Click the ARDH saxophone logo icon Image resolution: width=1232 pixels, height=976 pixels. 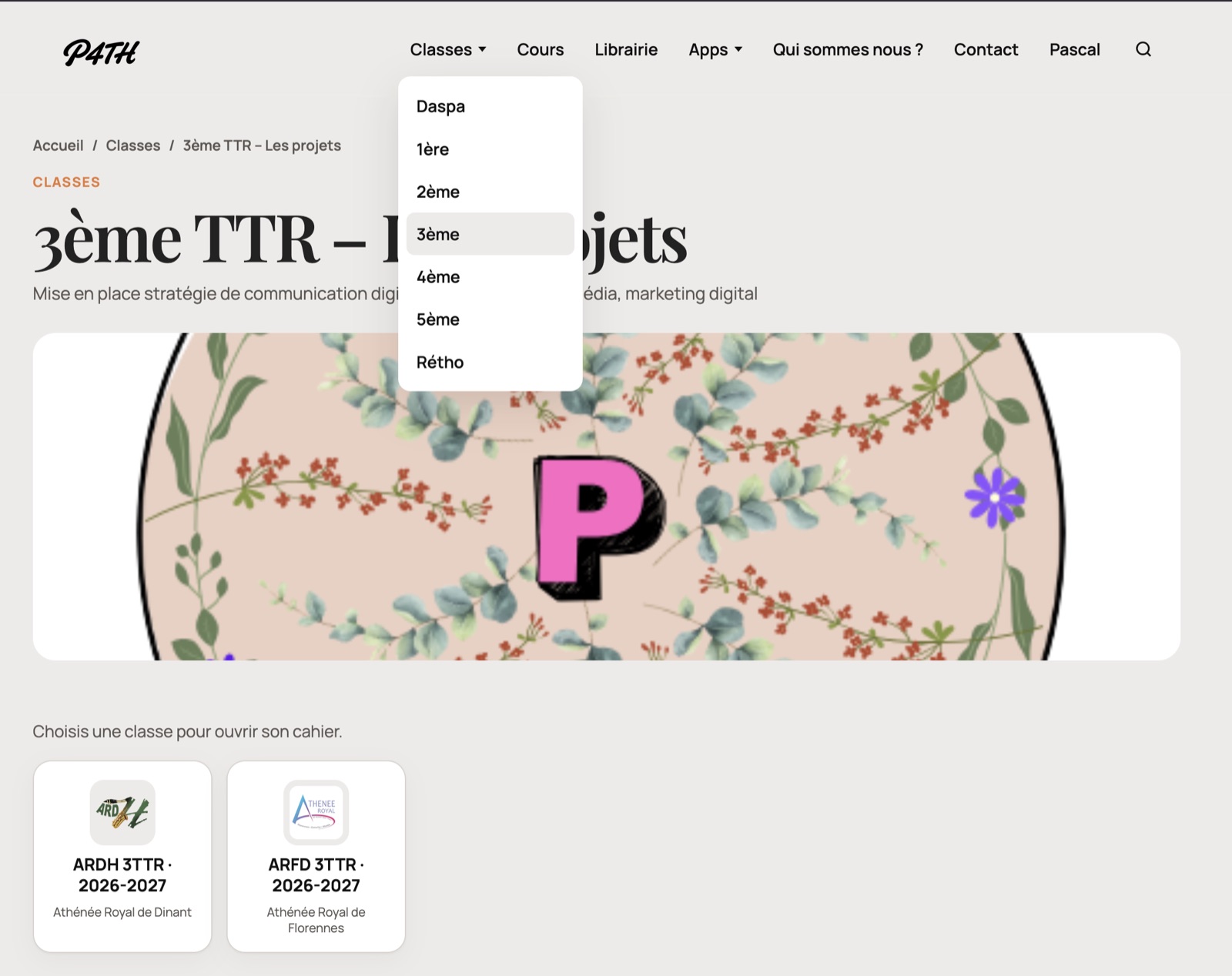coord(122,812)
